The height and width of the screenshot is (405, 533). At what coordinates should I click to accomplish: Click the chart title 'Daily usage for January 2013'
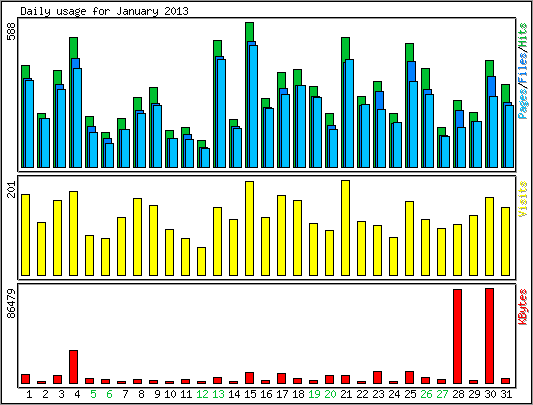(104, 11)
